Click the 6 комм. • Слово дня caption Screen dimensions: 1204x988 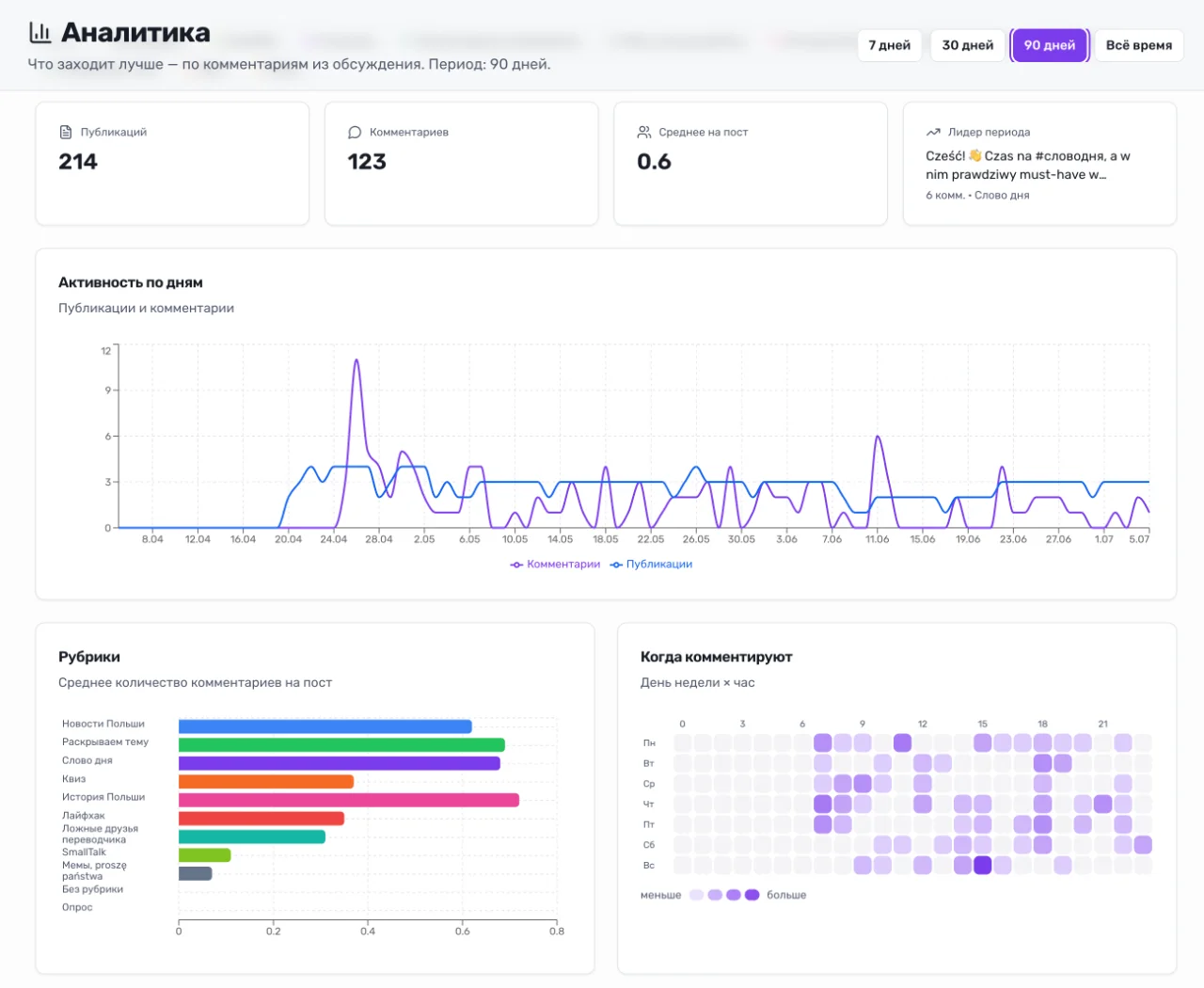pyautogui.click(x=977, y=196)
